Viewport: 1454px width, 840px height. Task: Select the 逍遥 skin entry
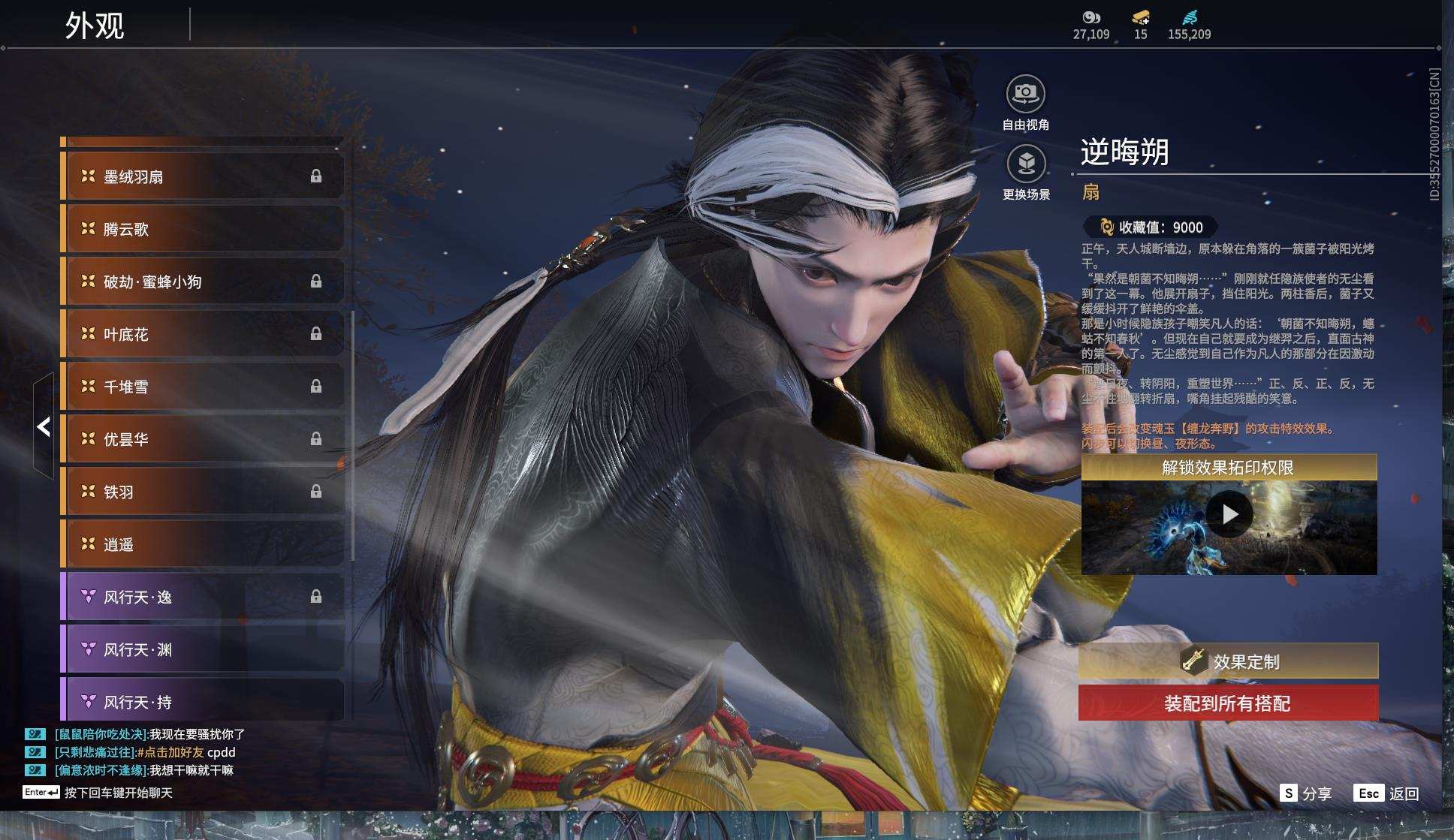click(x=202, y=544)
